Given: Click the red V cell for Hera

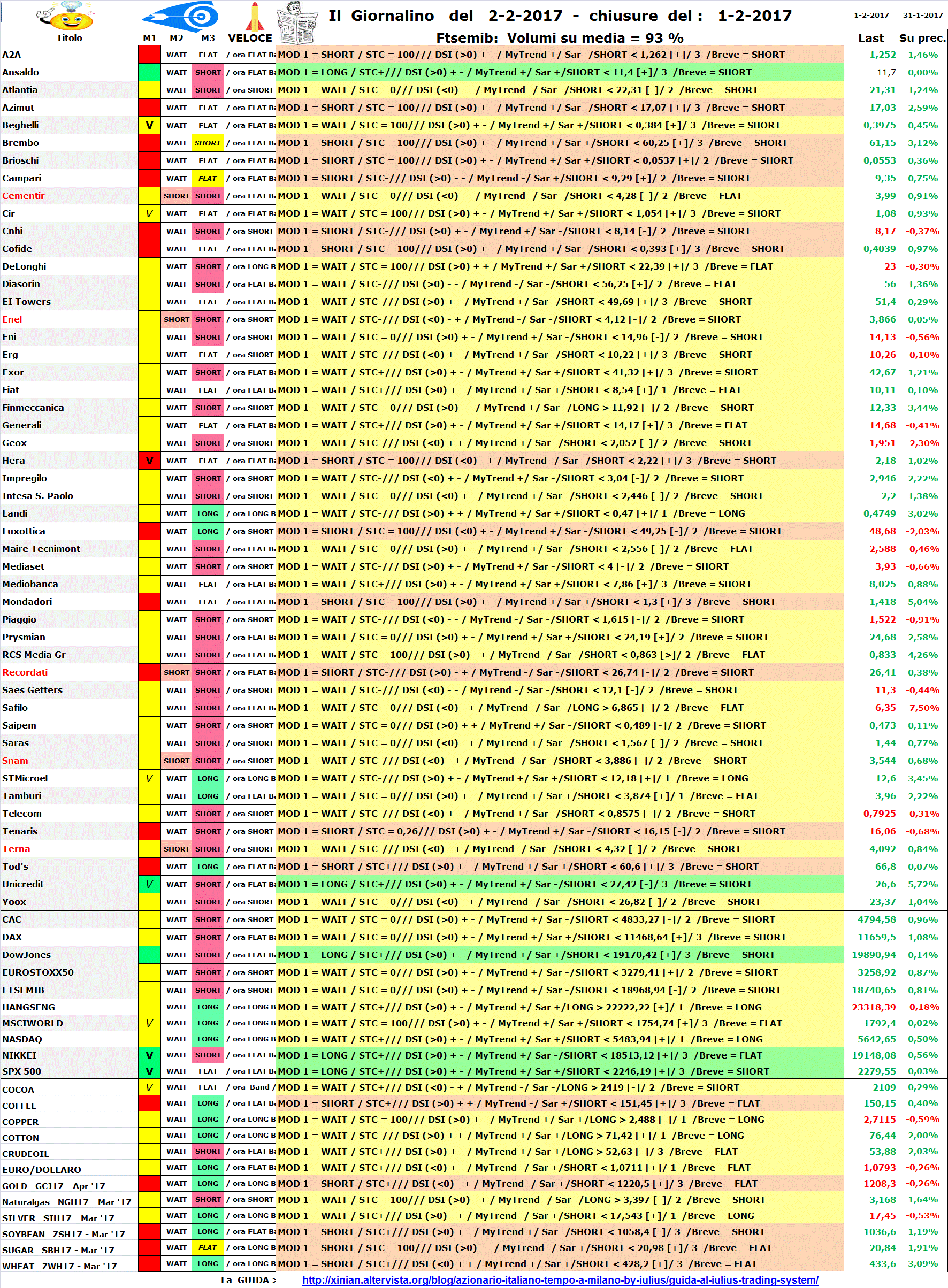Looking at the screenshot, I should (149, 461).
